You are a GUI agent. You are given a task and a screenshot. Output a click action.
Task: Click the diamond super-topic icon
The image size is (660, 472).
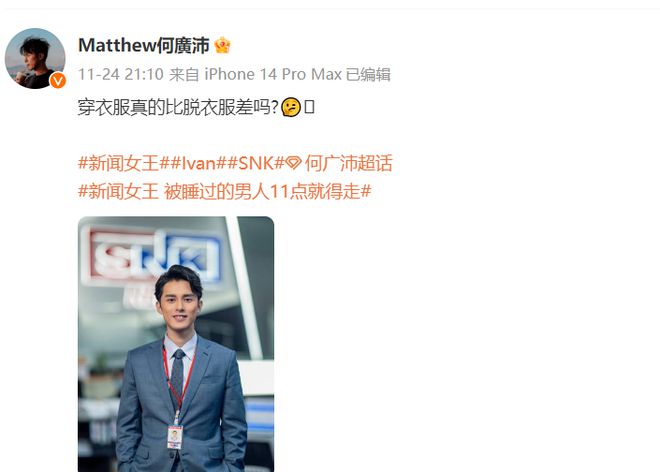coord(293,163)
